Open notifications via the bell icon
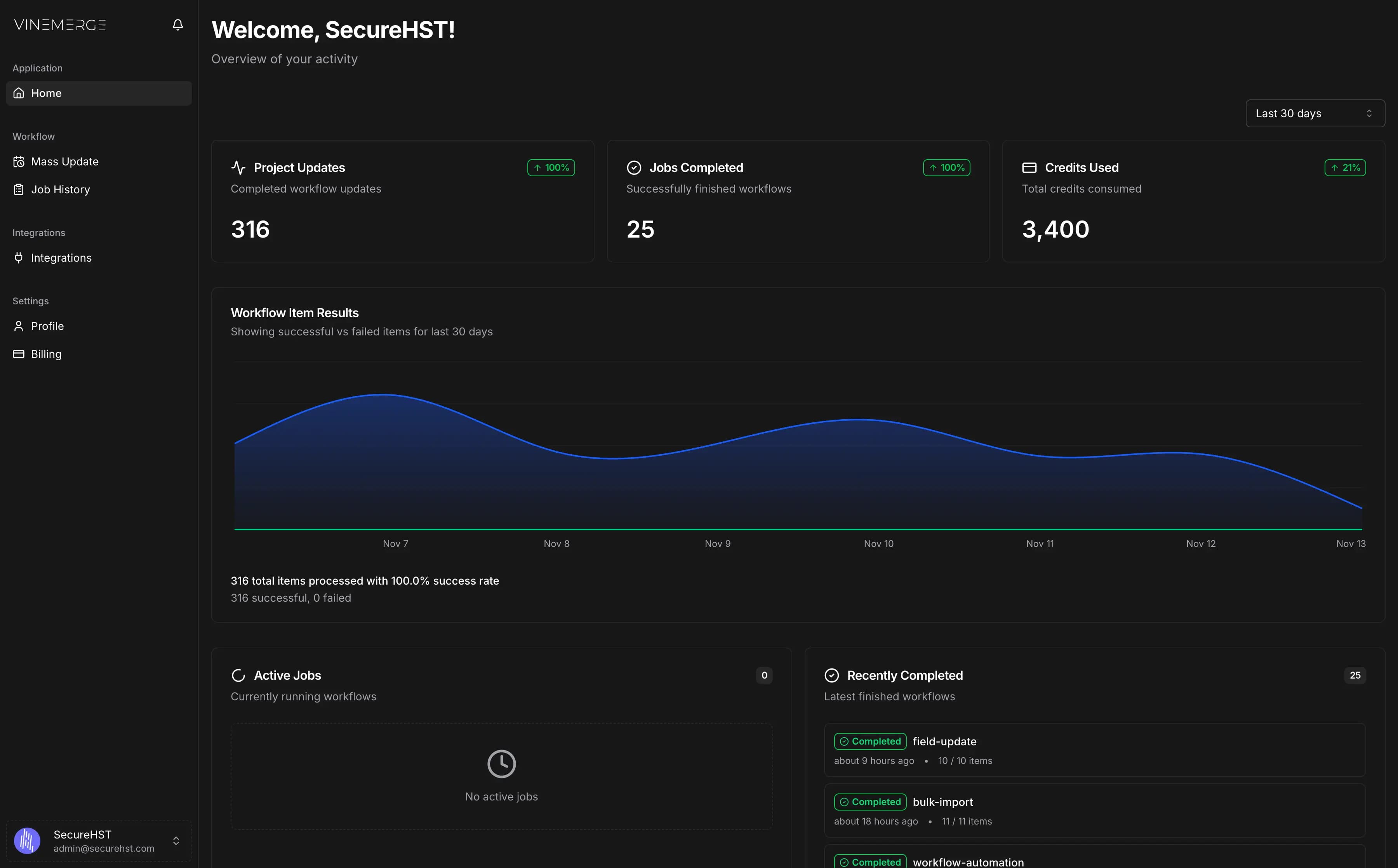 [x=177, y=25]
